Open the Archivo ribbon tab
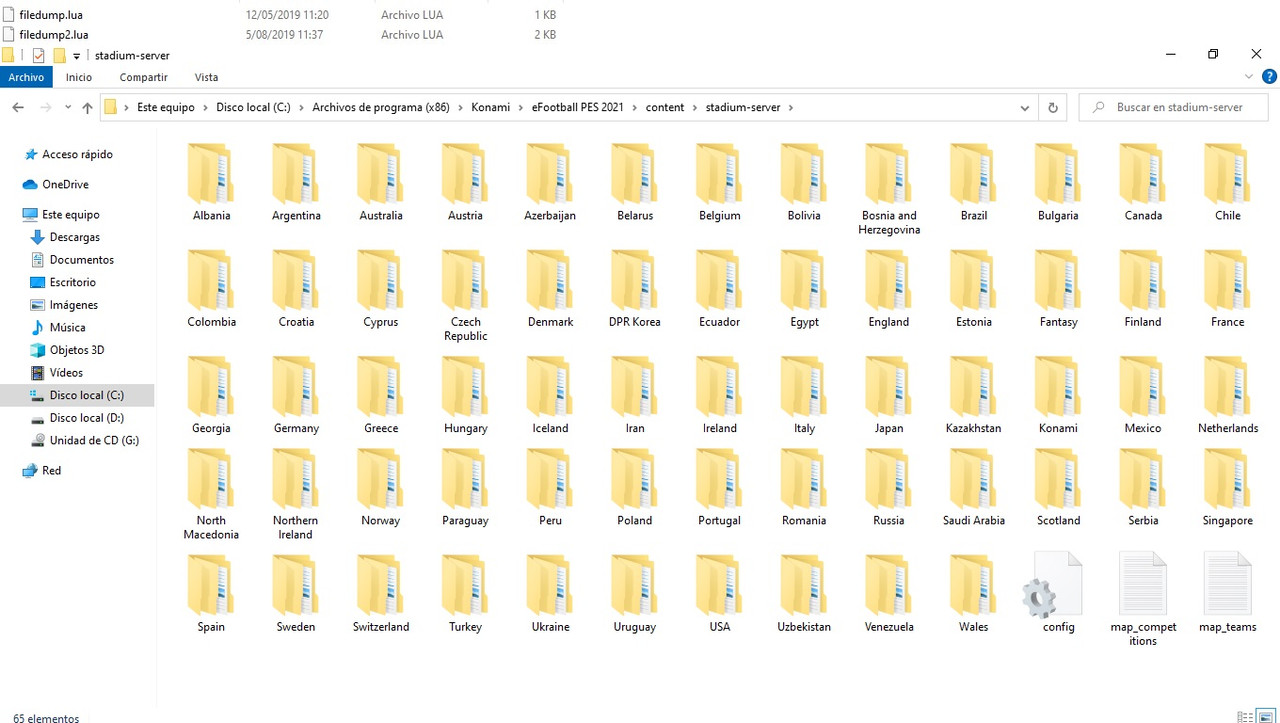 click(26, 77)
